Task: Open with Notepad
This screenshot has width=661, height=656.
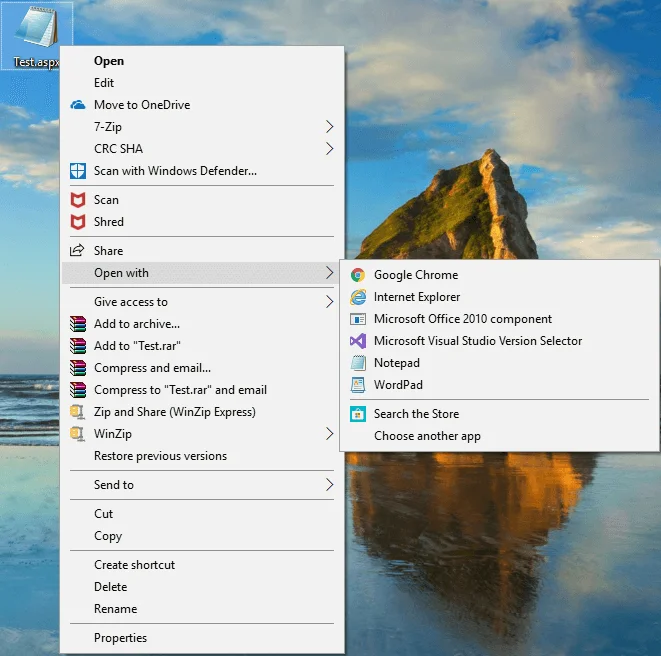Action: [500, 363]
